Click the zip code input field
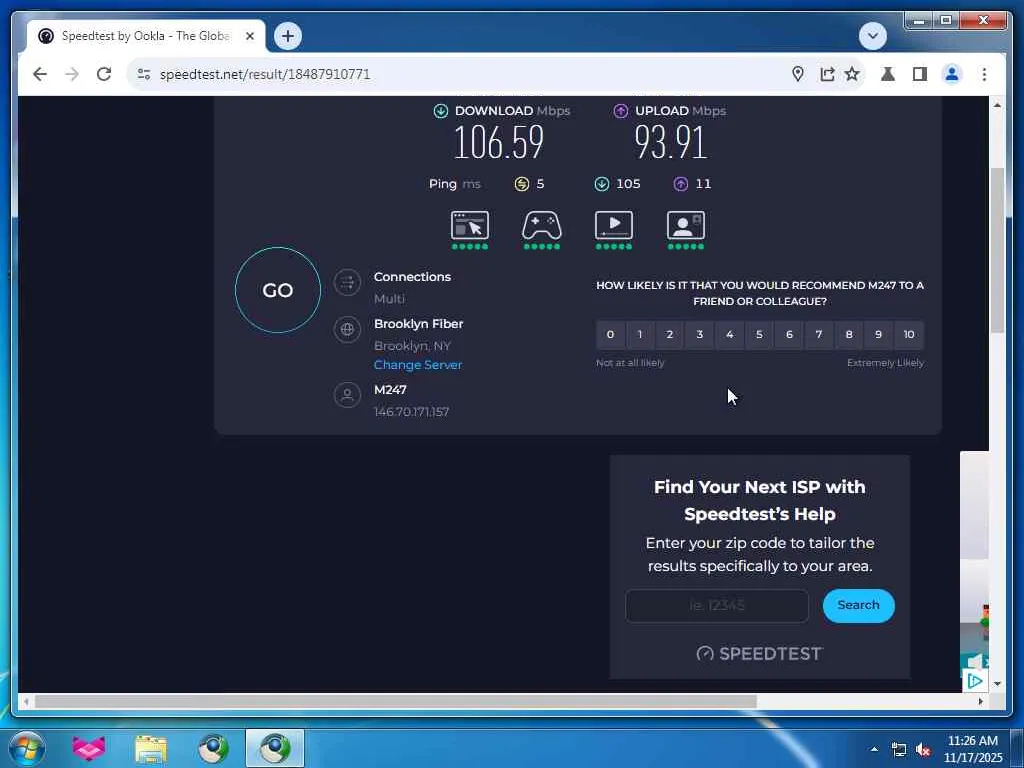Viewport: 1024px width, 768px height. pos(716,605)
